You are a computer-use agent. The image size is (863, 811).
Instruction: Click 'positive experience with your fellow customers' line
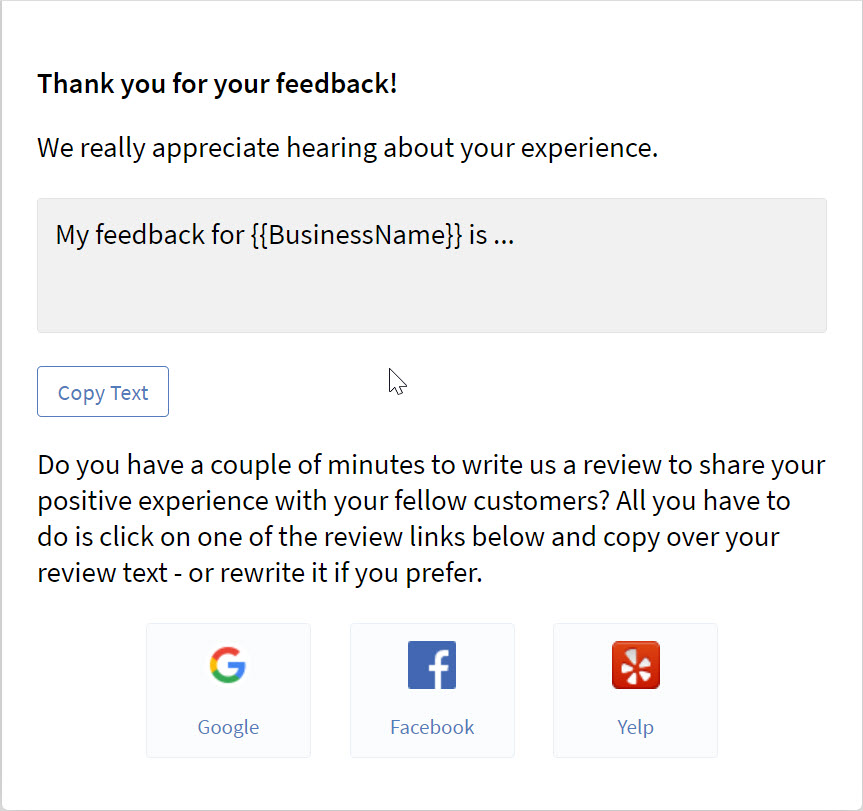(x=324, y=501)
